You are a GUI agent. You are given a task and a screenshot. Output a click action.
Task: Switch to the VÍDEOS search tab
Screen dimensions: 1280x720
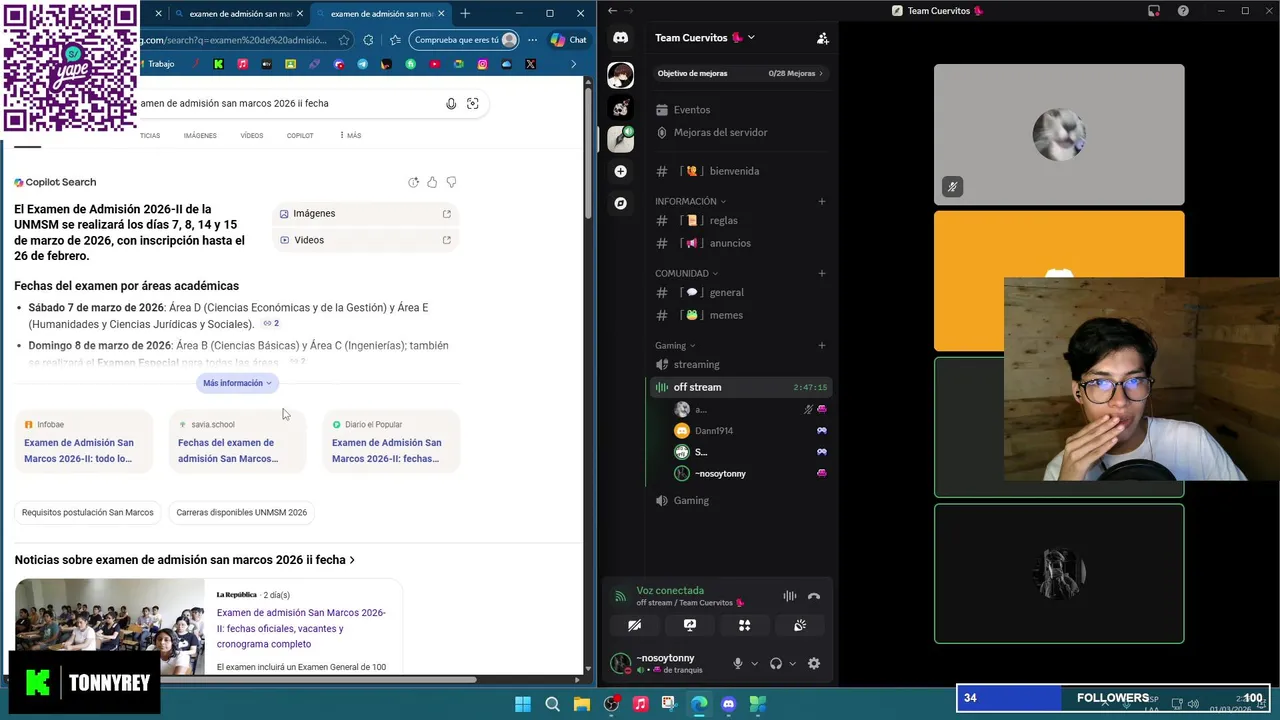click(252, 135)
